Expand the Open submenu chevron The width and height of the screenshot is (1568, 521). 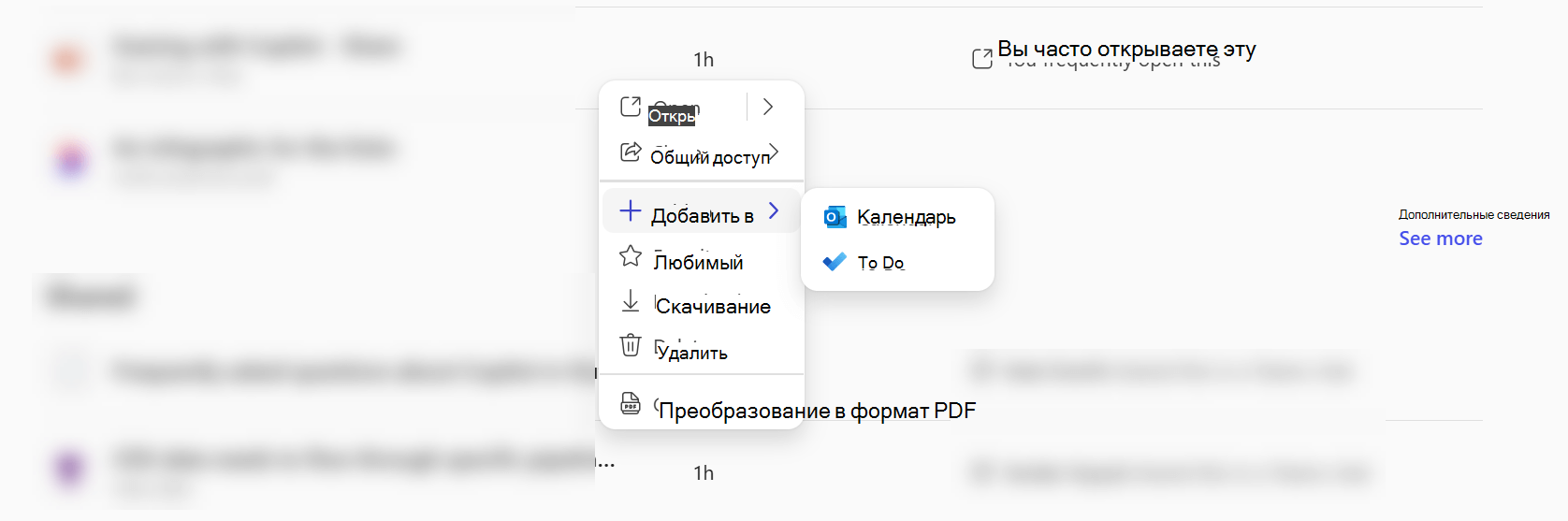click(768, 107)
